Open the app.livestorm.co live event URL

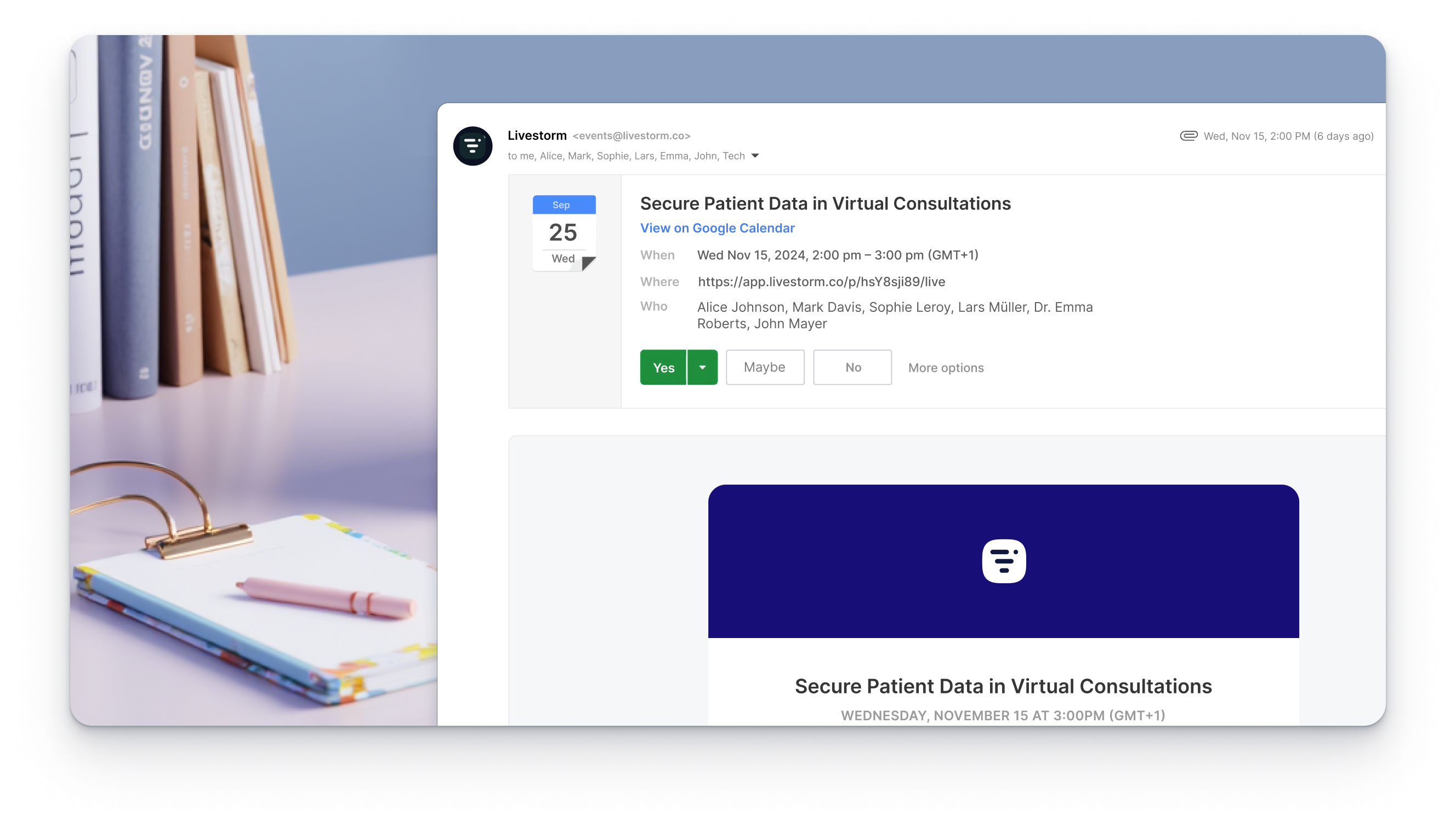[x=821, y=282]
